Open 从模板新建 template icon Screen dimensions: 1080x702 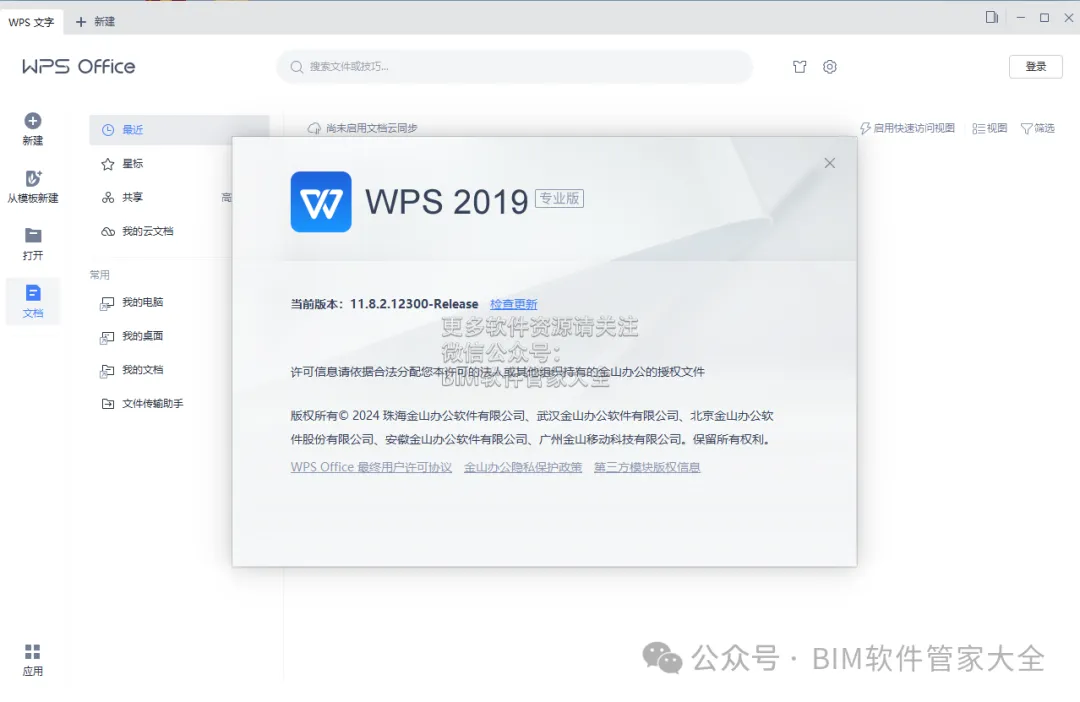33,178
